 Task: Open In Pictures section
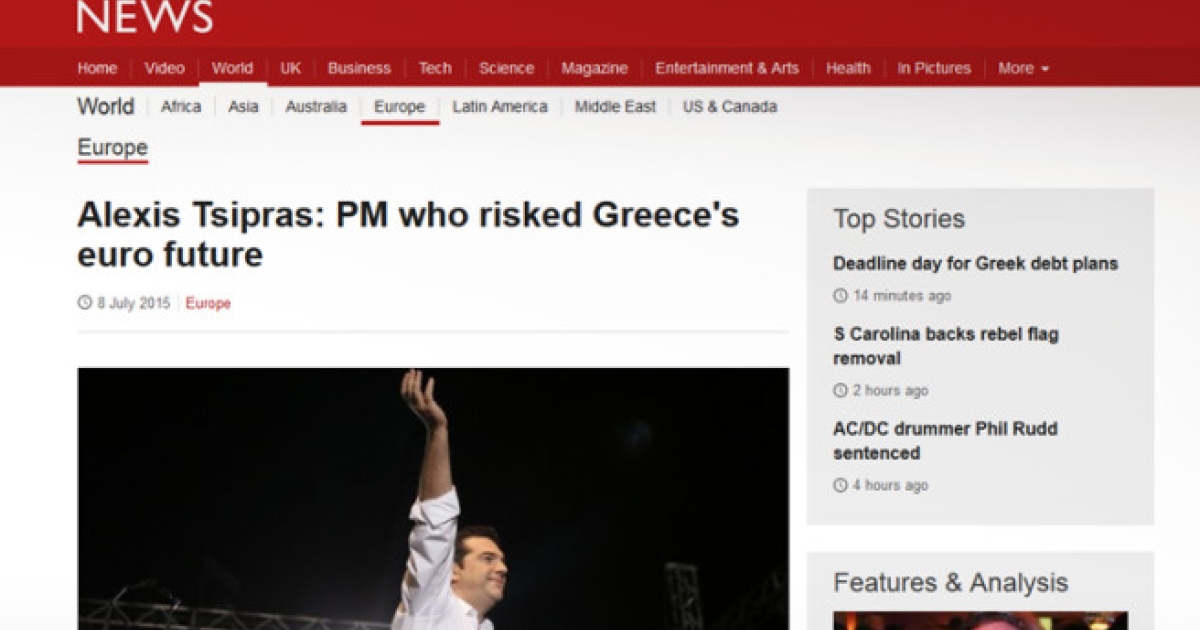pos(934,68)
